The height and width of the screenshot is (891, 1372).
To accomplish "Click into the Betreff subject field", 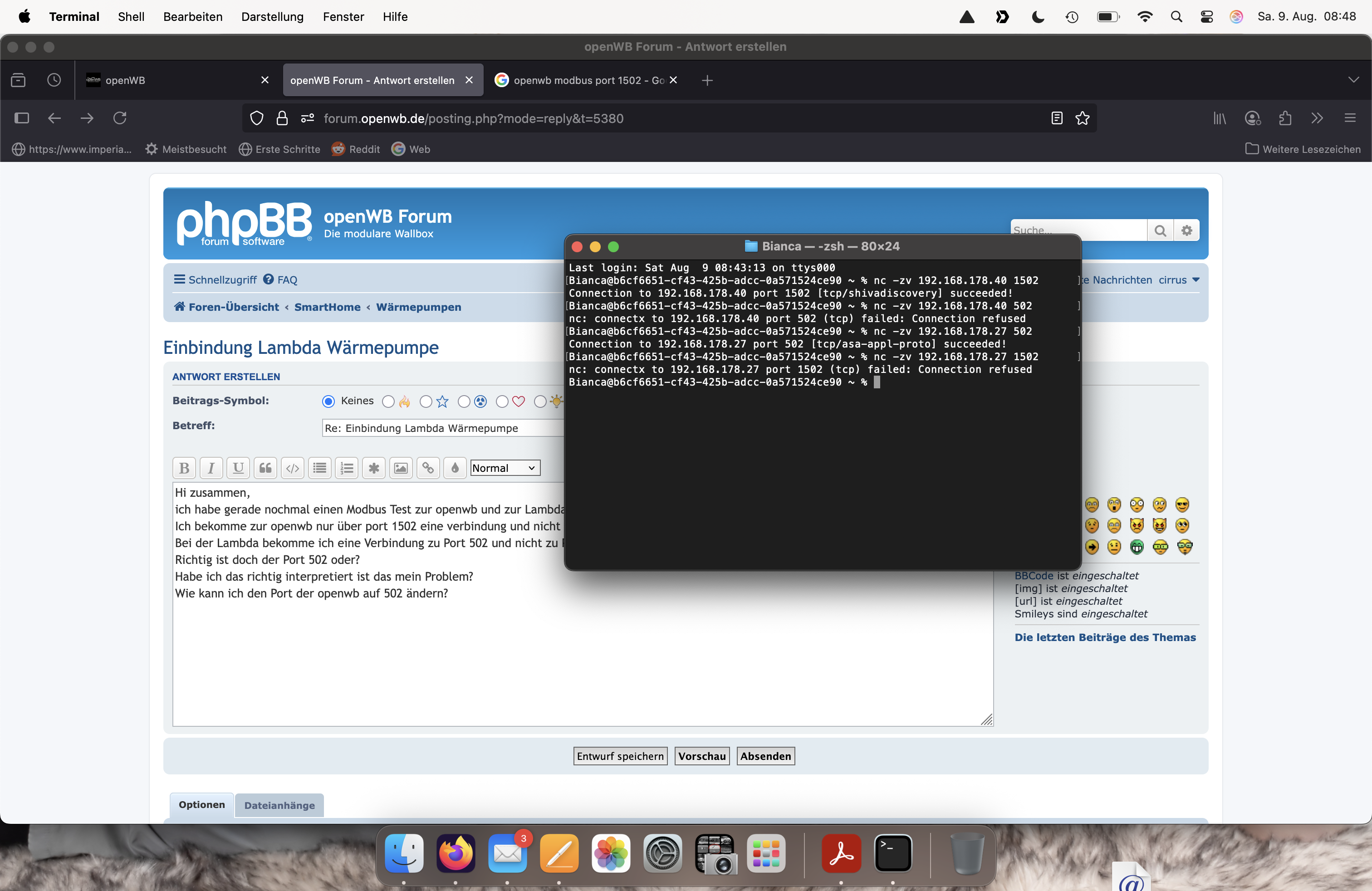I will (441, 428).
